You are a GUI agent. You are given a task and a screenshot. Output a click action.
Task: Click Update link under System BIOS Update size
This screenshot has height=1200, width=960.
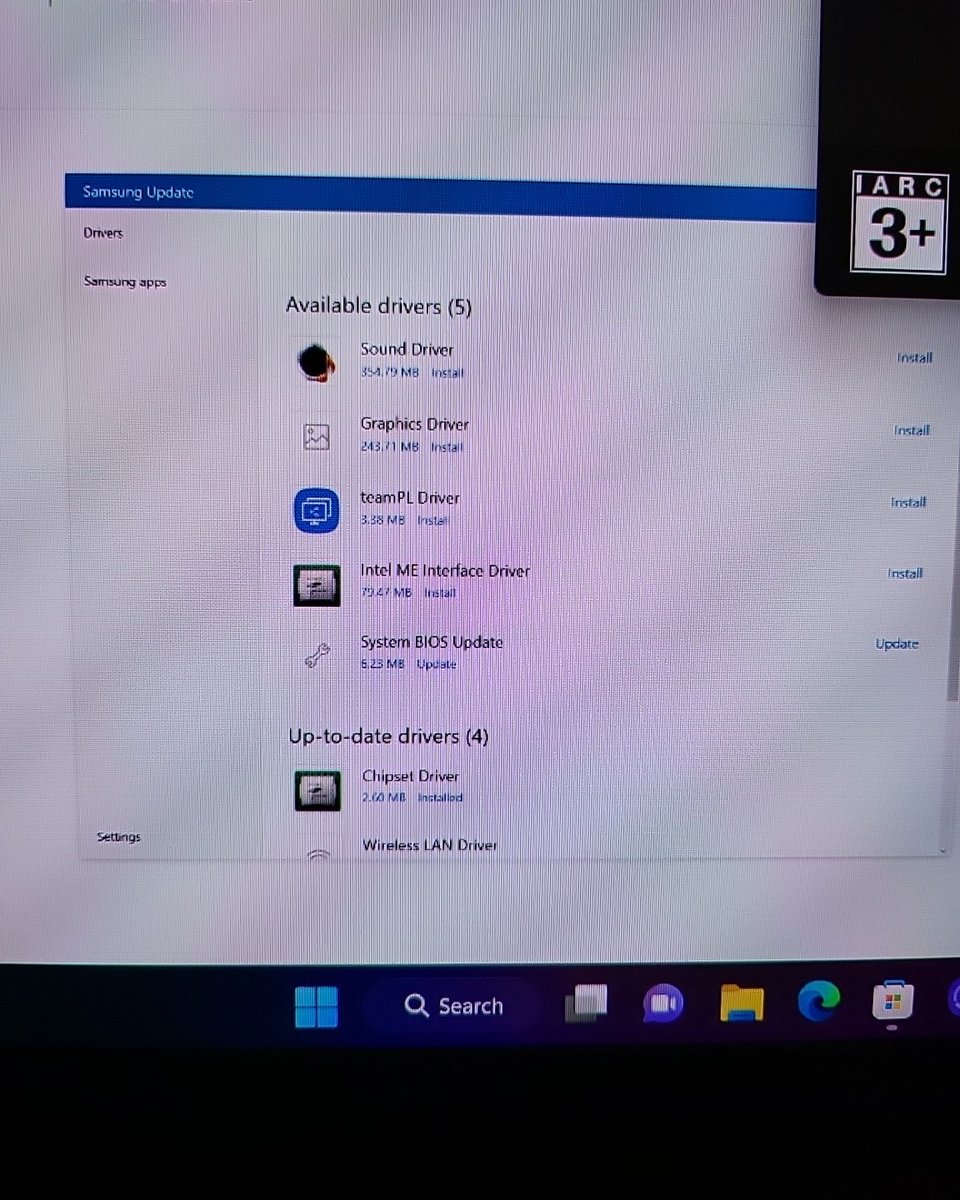tap(437, 664)
